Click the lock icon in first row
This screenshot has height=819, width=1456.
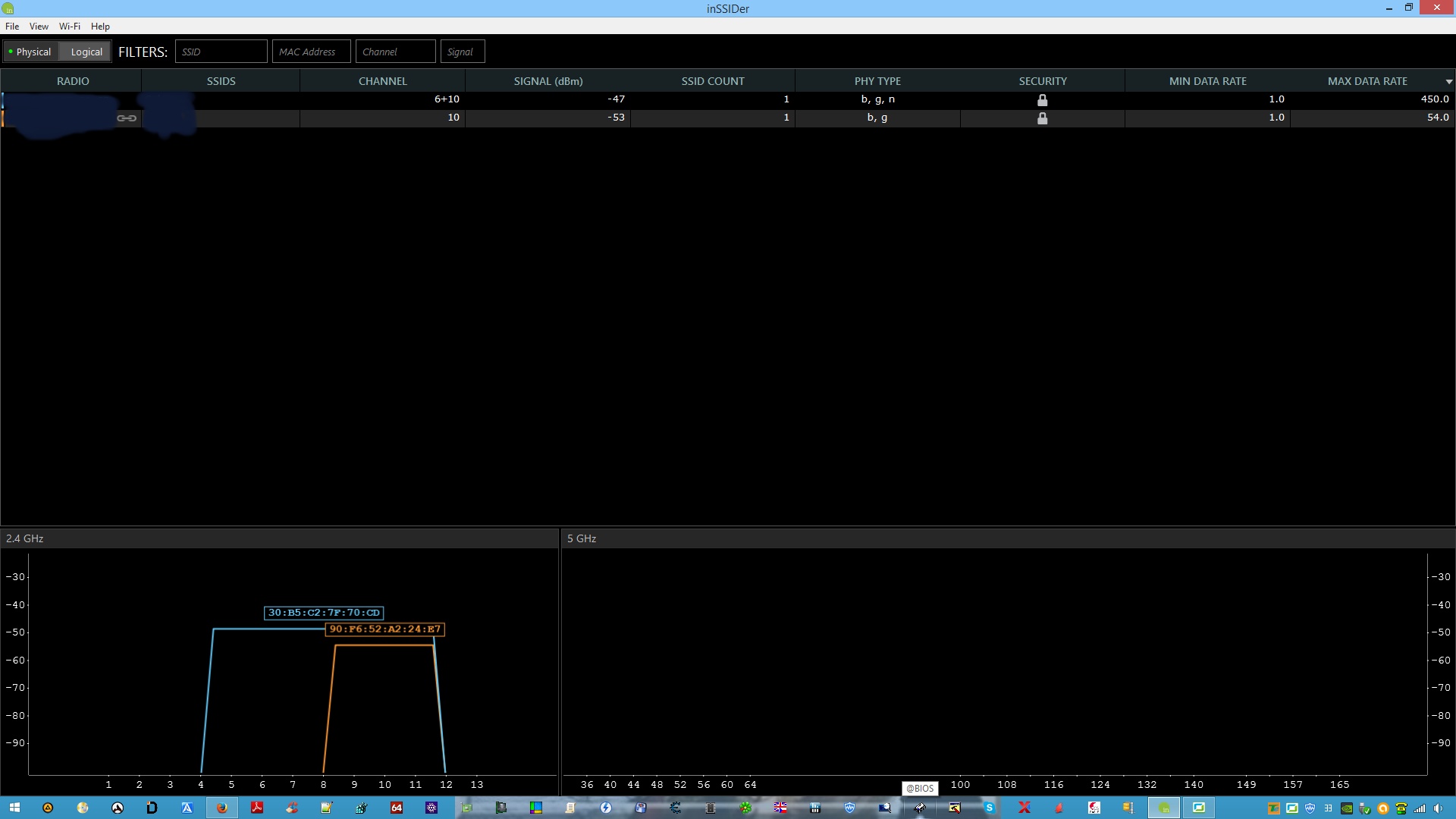click(1042, 100)
